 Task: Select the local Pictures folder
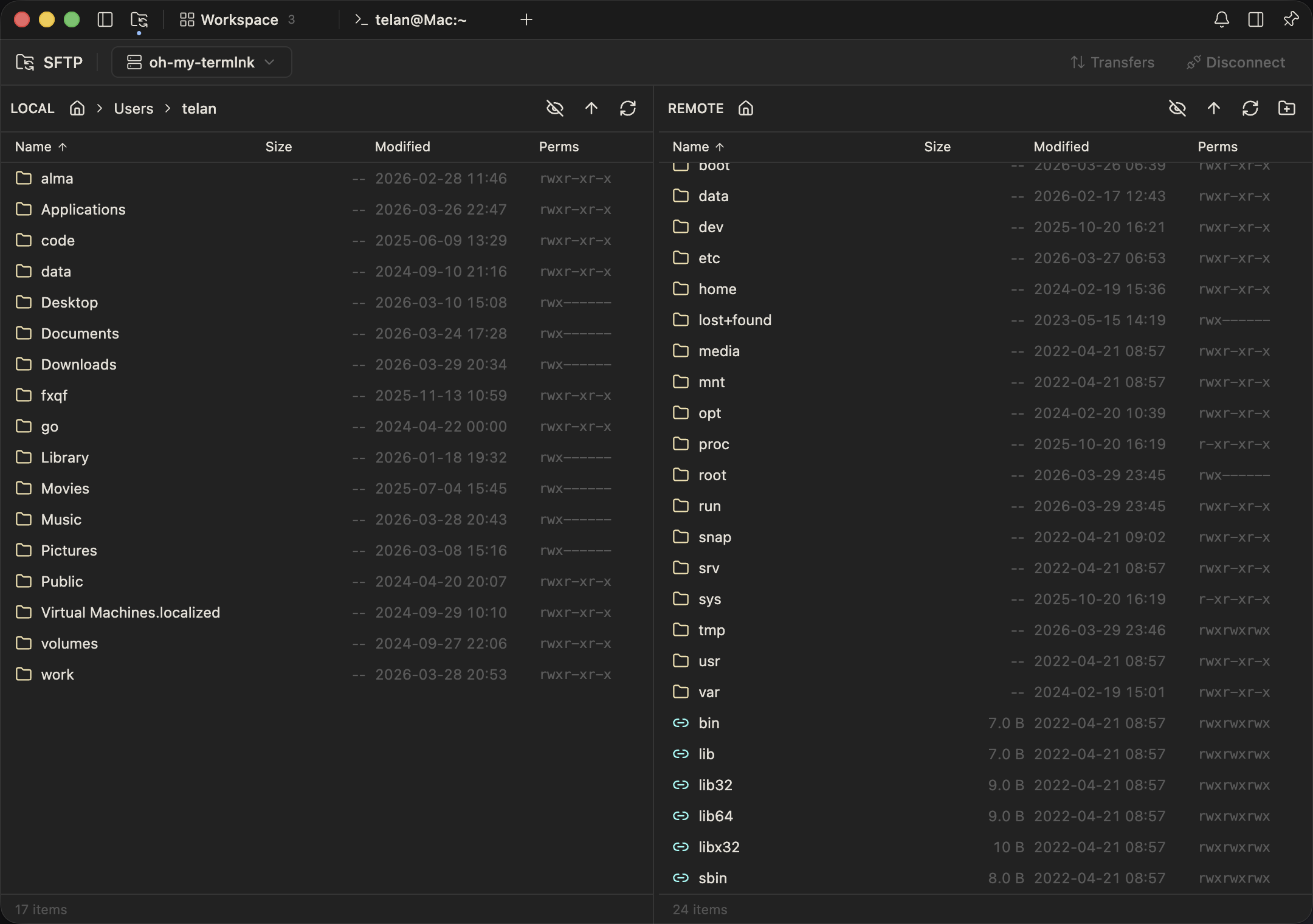tap(326, 550)
